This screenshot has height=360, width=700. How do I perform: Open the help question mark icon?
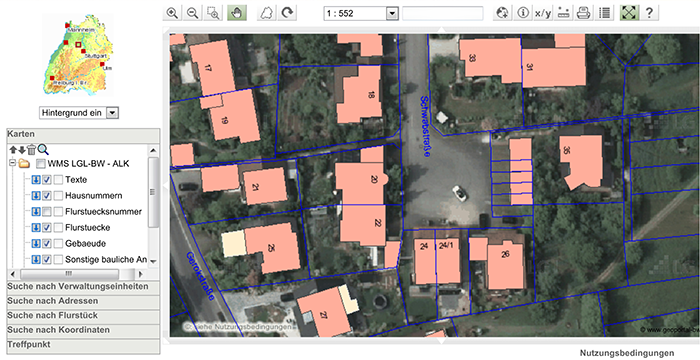tap(650, 13)
